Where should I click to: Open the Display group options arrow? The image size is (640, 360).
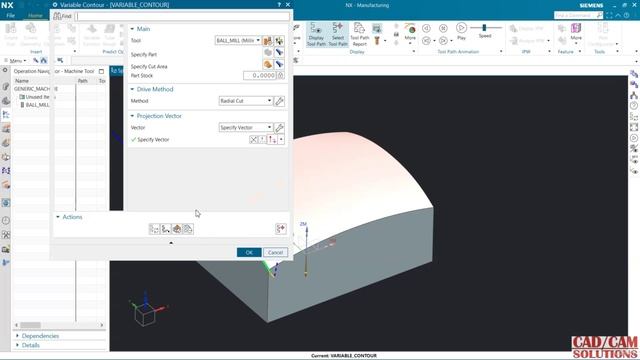[x=414, y=51]
